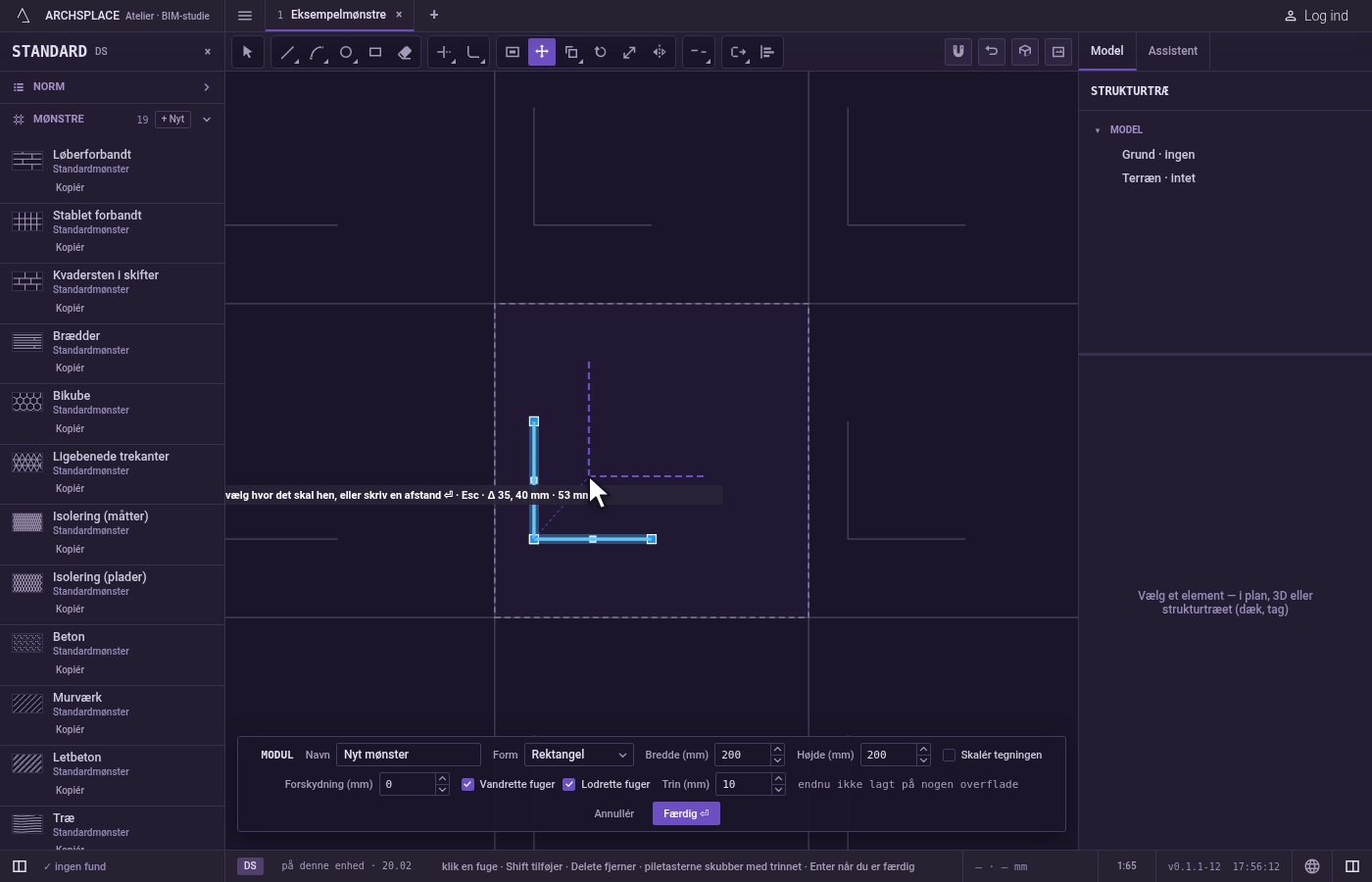
Task: Select the arrow pointer tool
Action: tap(248, 52)
